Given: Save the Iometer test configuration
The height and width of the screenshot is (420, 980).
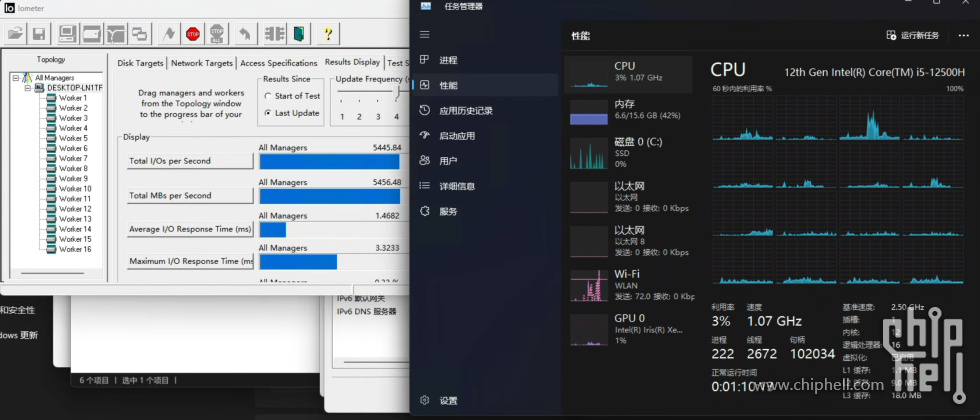Looking at the screenshot, I should click(x=39, y=34).
